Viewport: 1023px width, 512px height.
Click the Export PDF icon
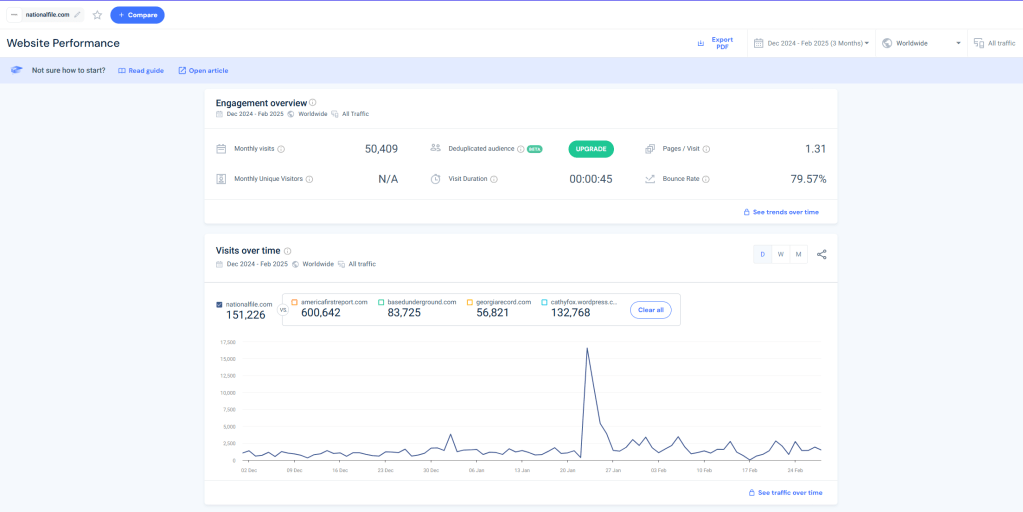pos(701,43)
